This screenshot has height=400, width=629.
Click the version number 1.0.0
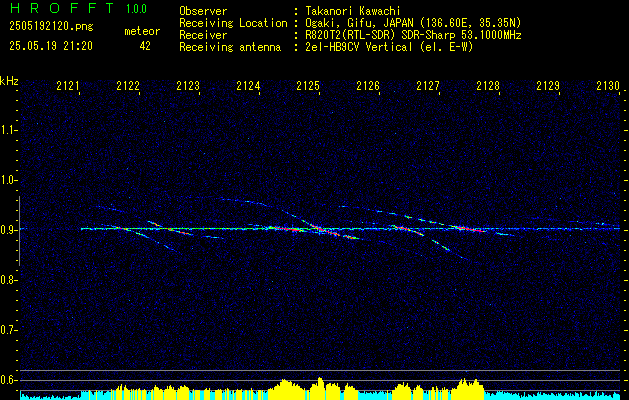(136, 9)
